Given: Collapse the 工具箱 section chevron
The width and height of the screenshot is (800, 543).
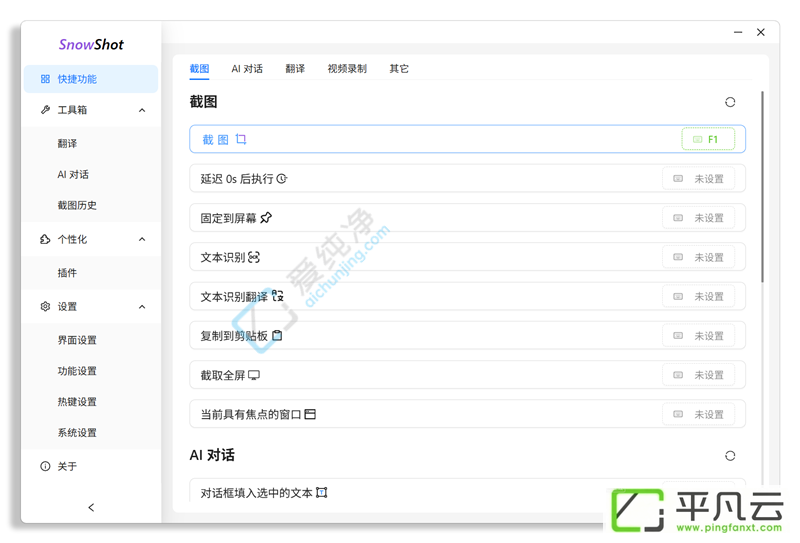Looking at the screenshot, I should [x=142, y=110].
